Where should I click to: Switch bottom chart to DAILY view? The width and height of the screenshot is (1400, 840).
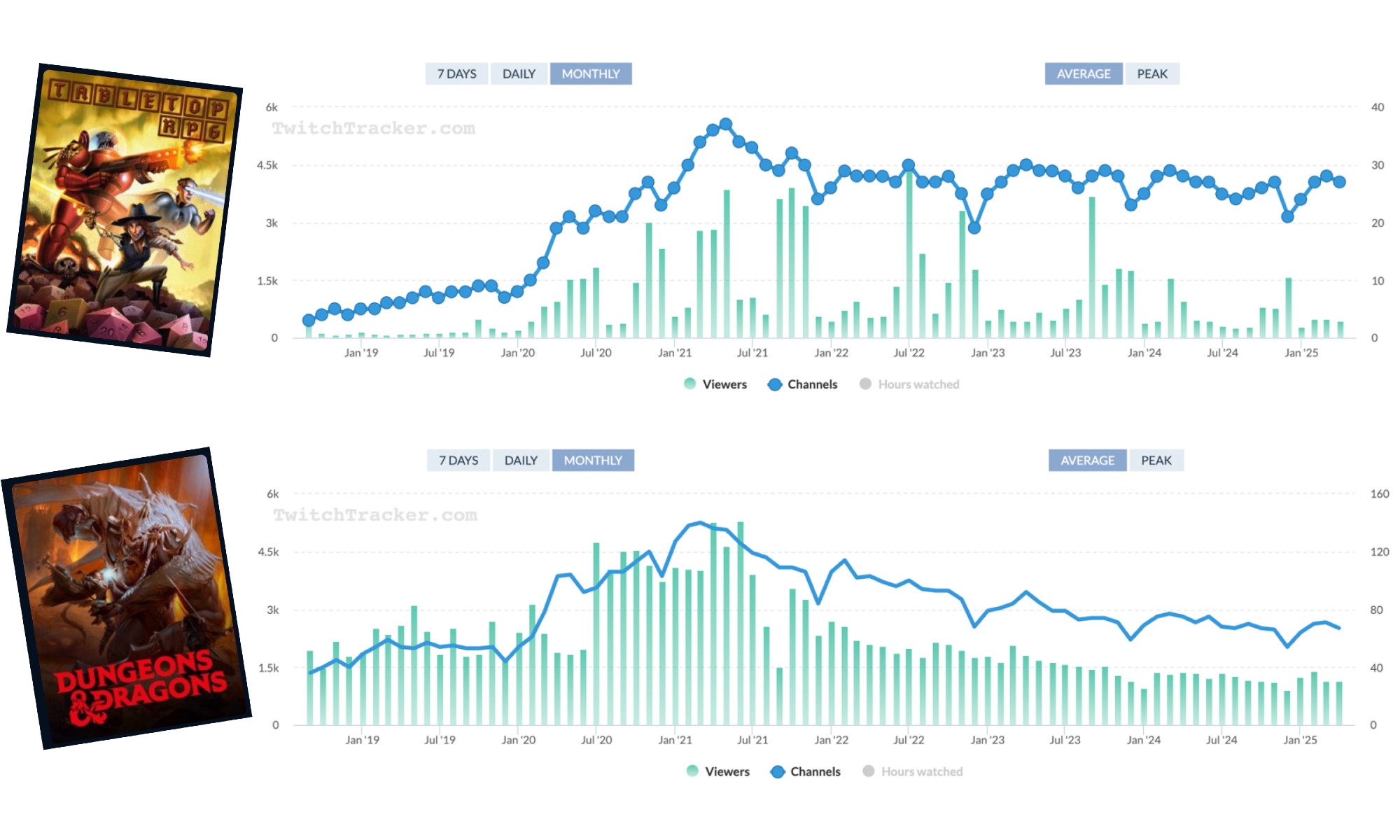click(x=521, y=460)
